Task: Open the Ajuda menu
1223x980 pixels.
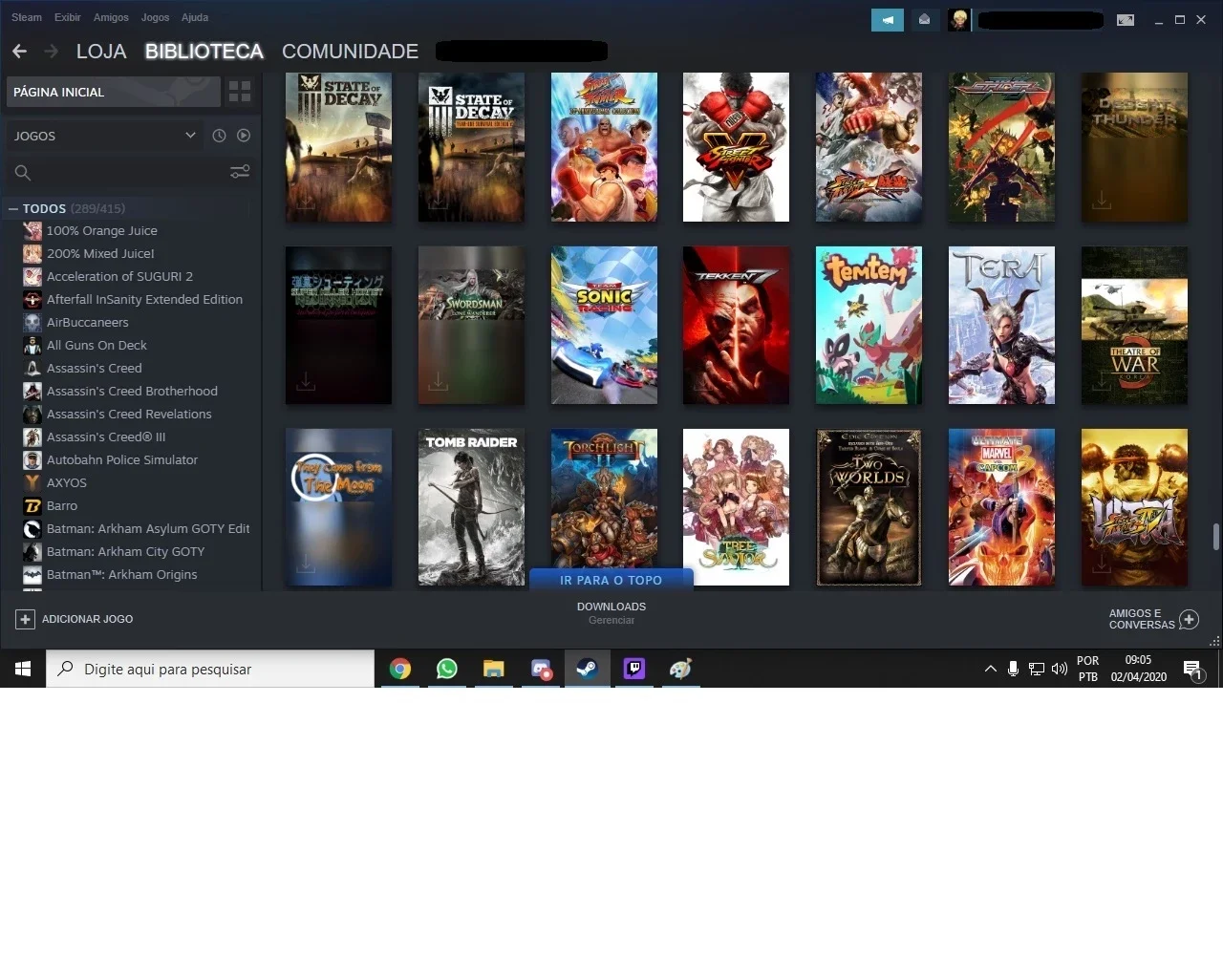Action: click(195, 17)
